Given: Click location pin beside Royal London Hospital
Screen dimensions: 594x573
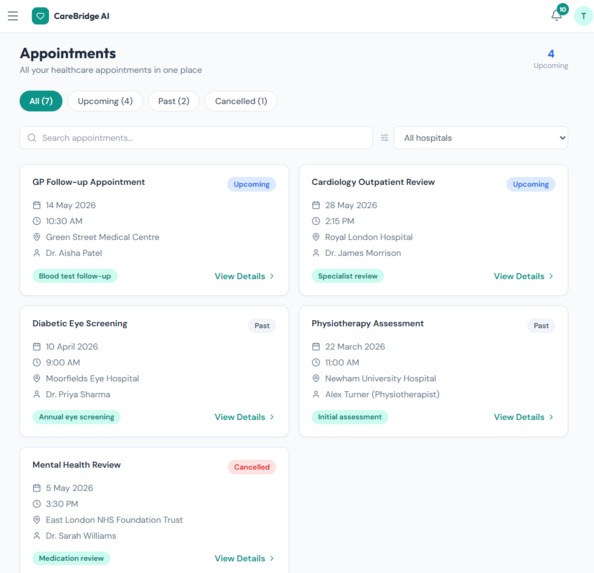Looking at the screenshot, I should click(316, 237).
